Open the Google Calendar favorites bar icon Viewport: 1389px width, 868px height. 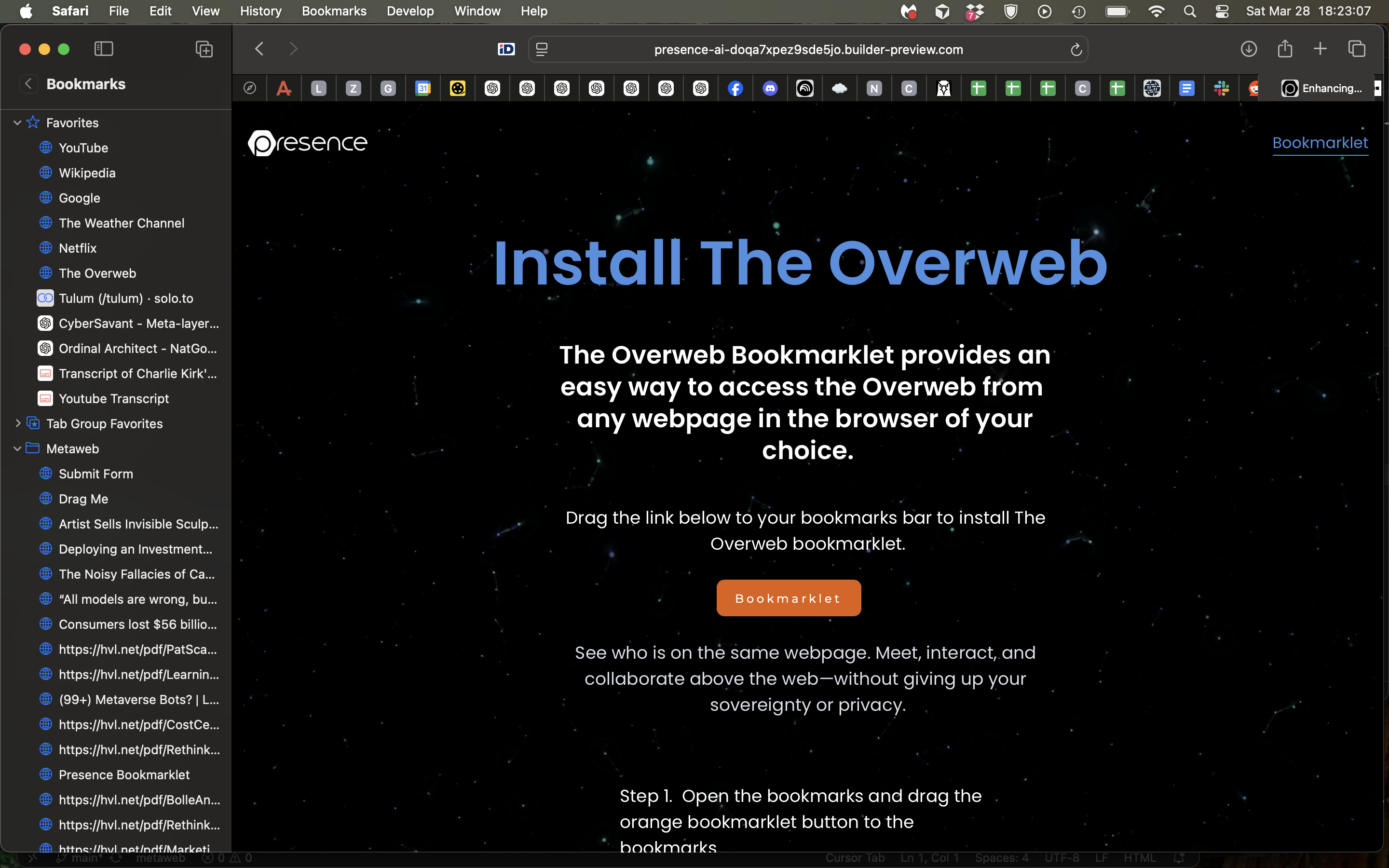coord(423,88)
